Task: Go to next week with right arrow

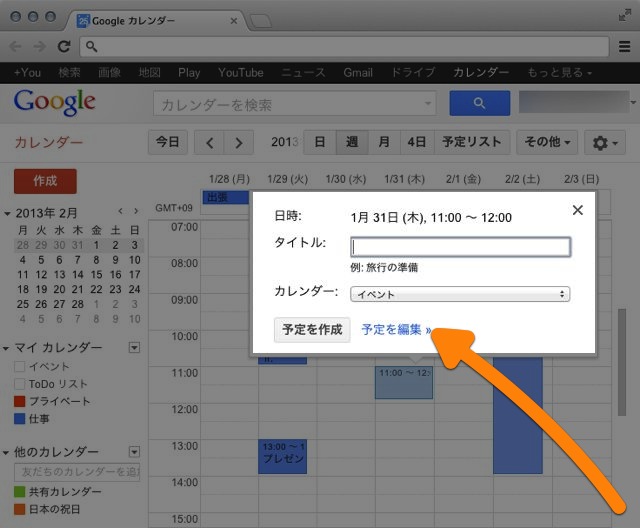Action: click(x=239, y=142)
